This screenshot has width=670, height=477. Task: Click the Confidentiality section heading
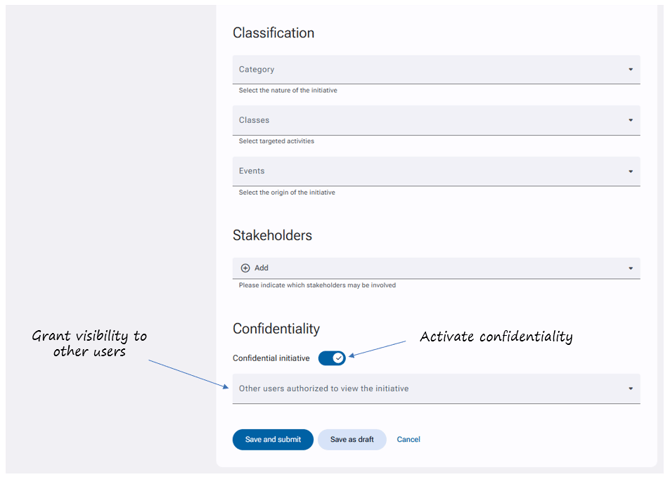[x=276, y=329]
